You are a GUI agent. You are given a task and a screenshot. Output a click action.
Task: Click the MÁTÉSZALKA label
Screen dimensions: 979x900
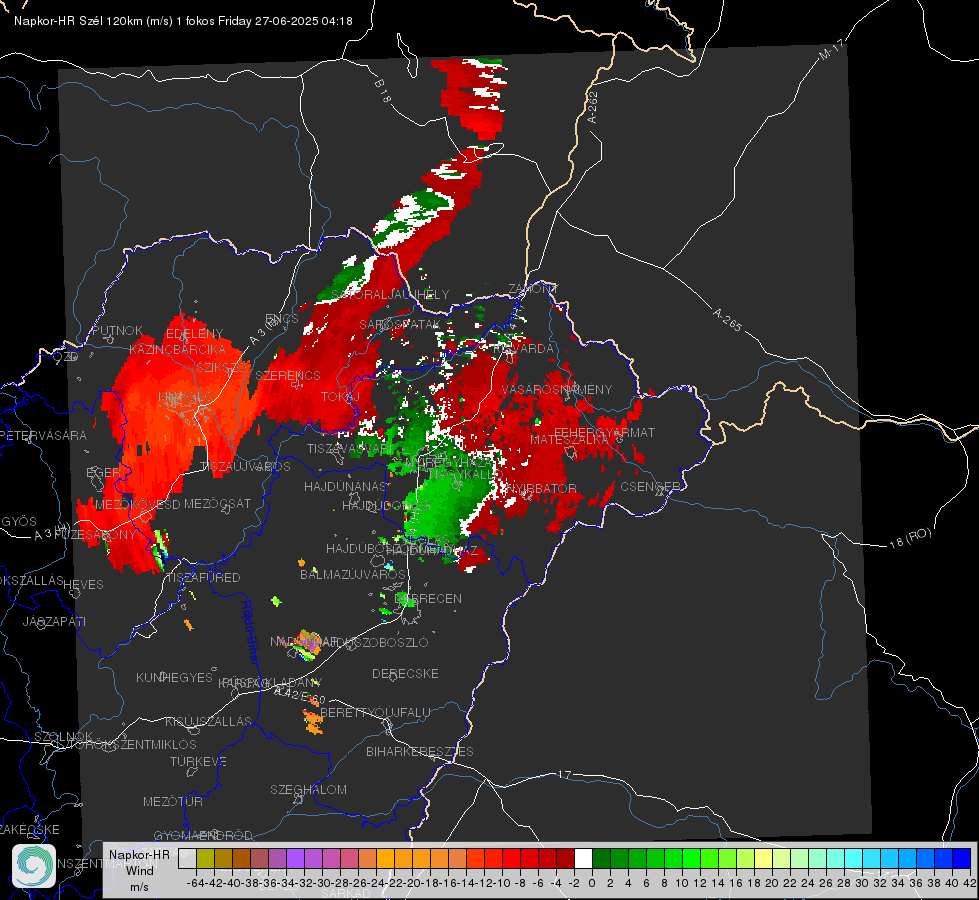coord(569,439)
